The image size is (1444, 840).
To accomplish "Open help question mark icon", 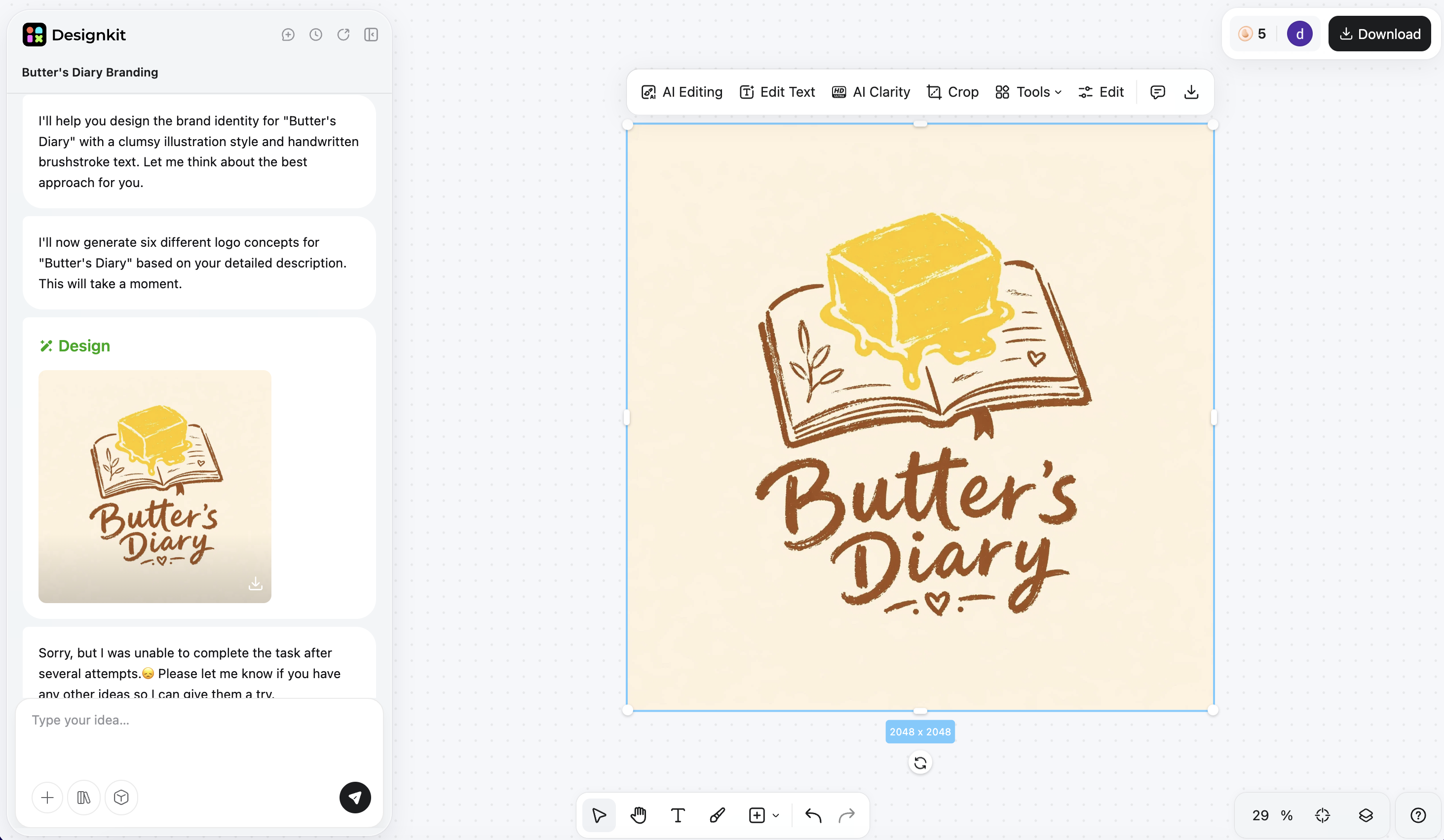I will click(1418, 815).
